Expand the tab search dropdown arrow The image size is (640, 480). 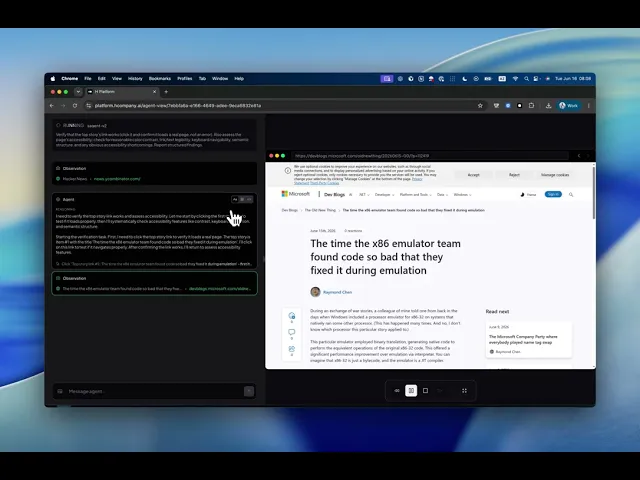78,92
